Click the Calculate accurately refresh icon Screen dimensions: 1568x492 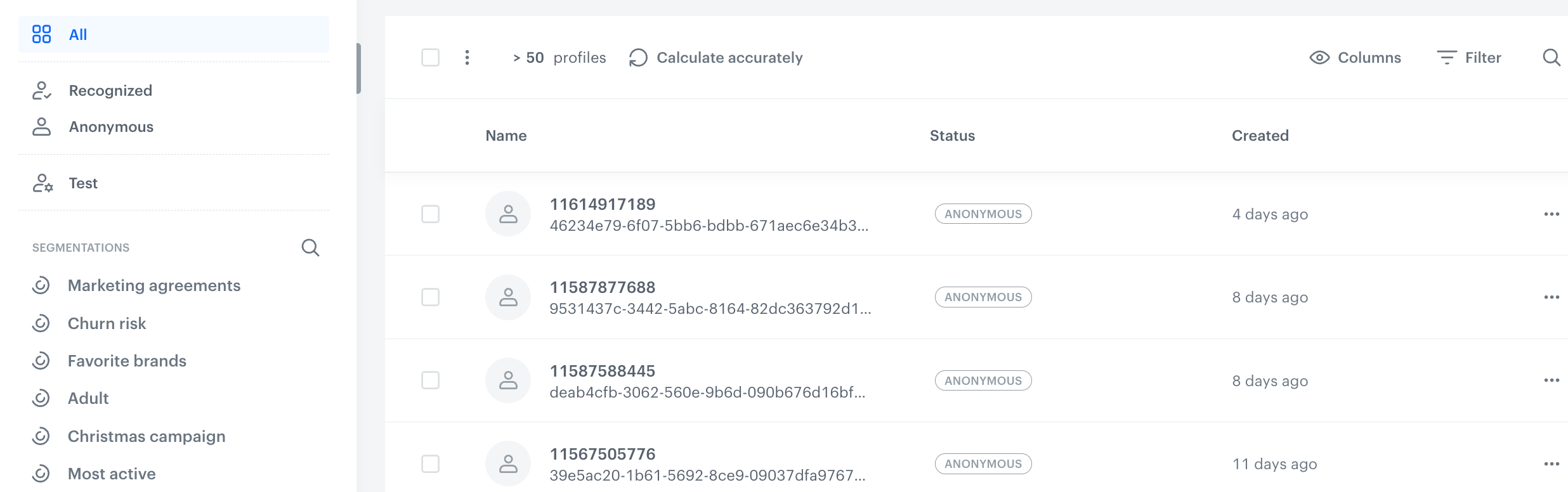pyautogui.click(x=637, y=58)
